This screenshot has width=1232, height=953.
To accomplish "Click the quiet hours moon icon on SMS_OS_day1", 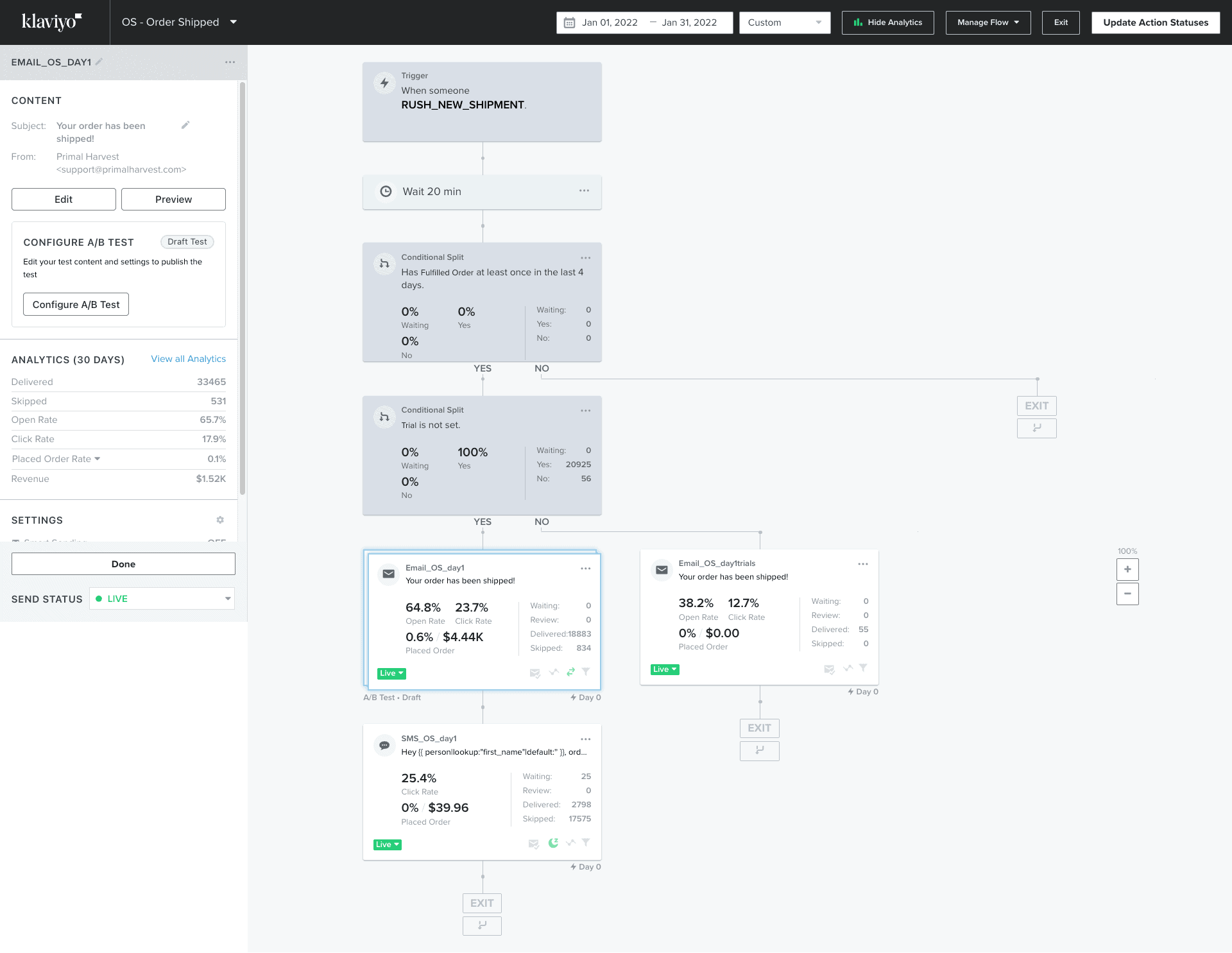I will 553,843.
